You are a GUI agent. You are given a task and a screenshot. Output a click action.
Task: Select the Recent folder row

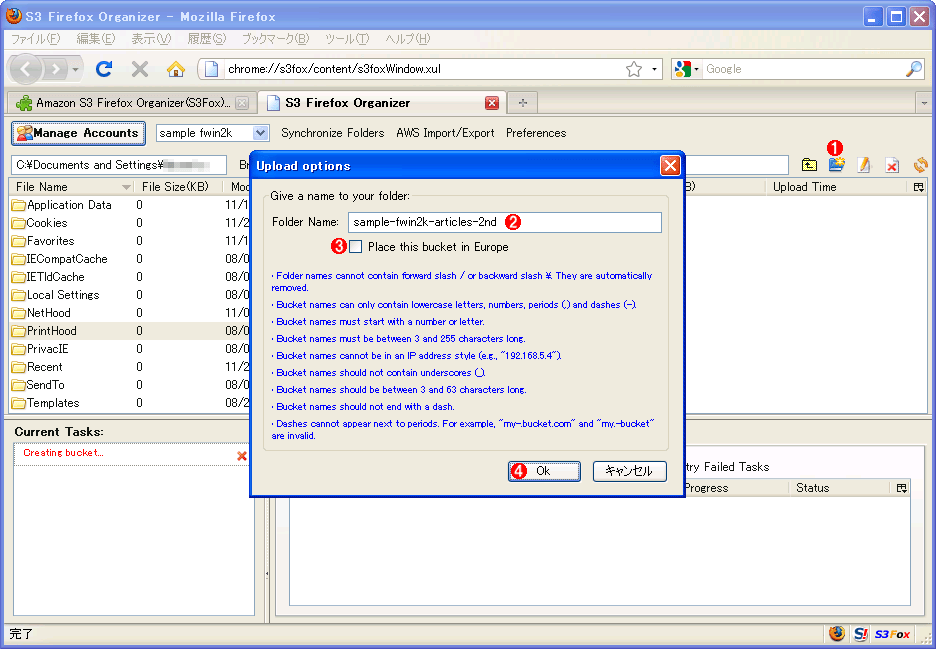pyautogui.click(x=129, y=367)
